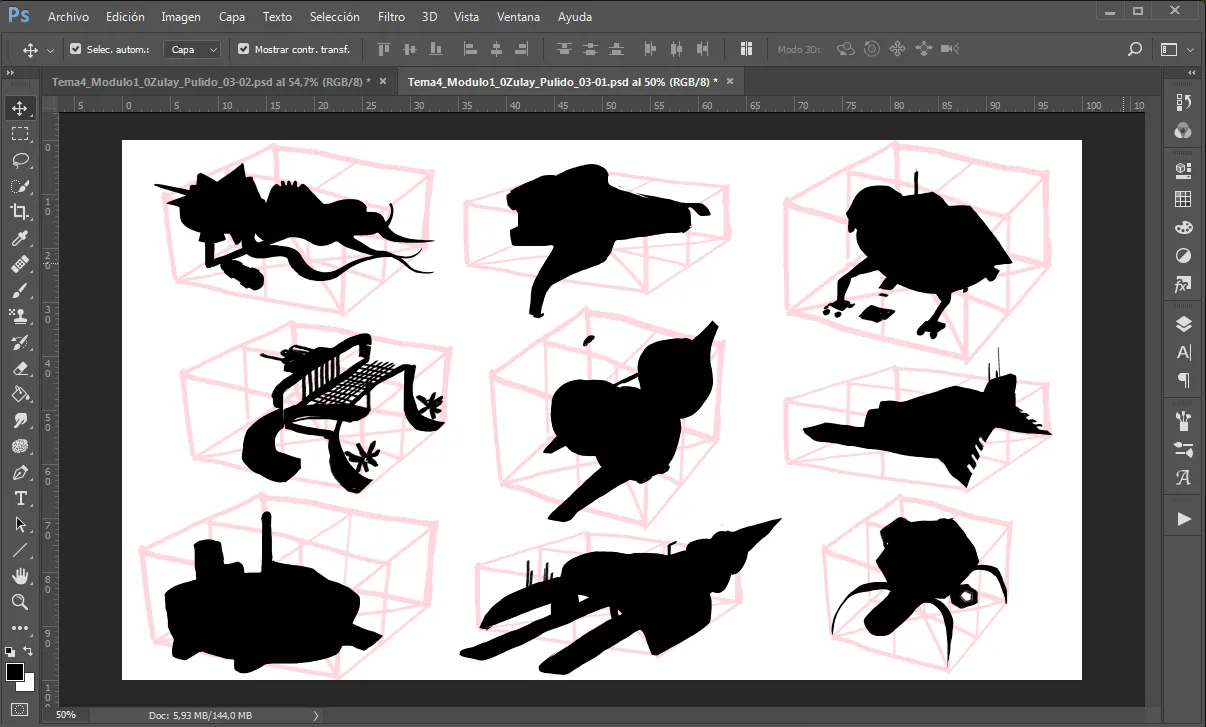1206x727 pixels.
Task: Open the Layers panel icon
Action: coord(1184,324)
